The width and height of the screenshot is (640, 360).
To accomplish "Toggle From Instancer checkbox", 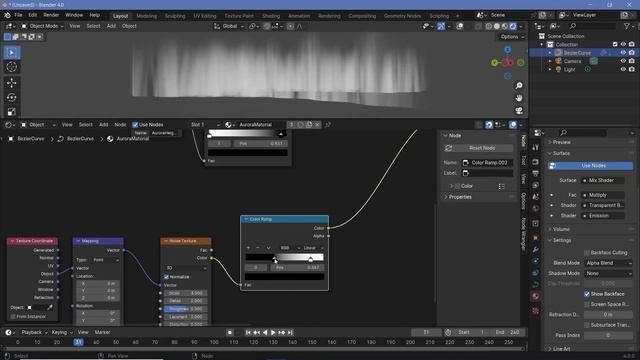I will pos(13,316).
